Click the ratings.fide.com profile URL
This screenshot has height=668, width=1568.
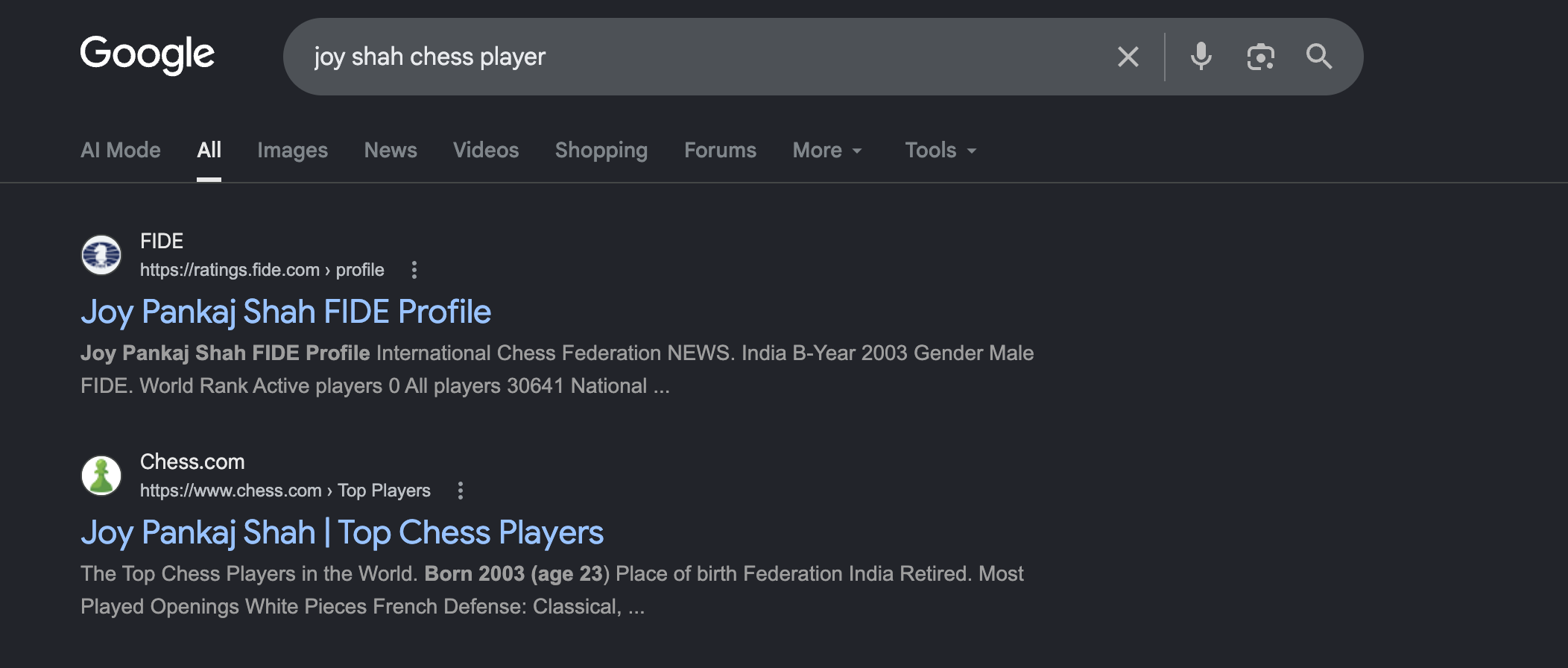tap(262, 270)
